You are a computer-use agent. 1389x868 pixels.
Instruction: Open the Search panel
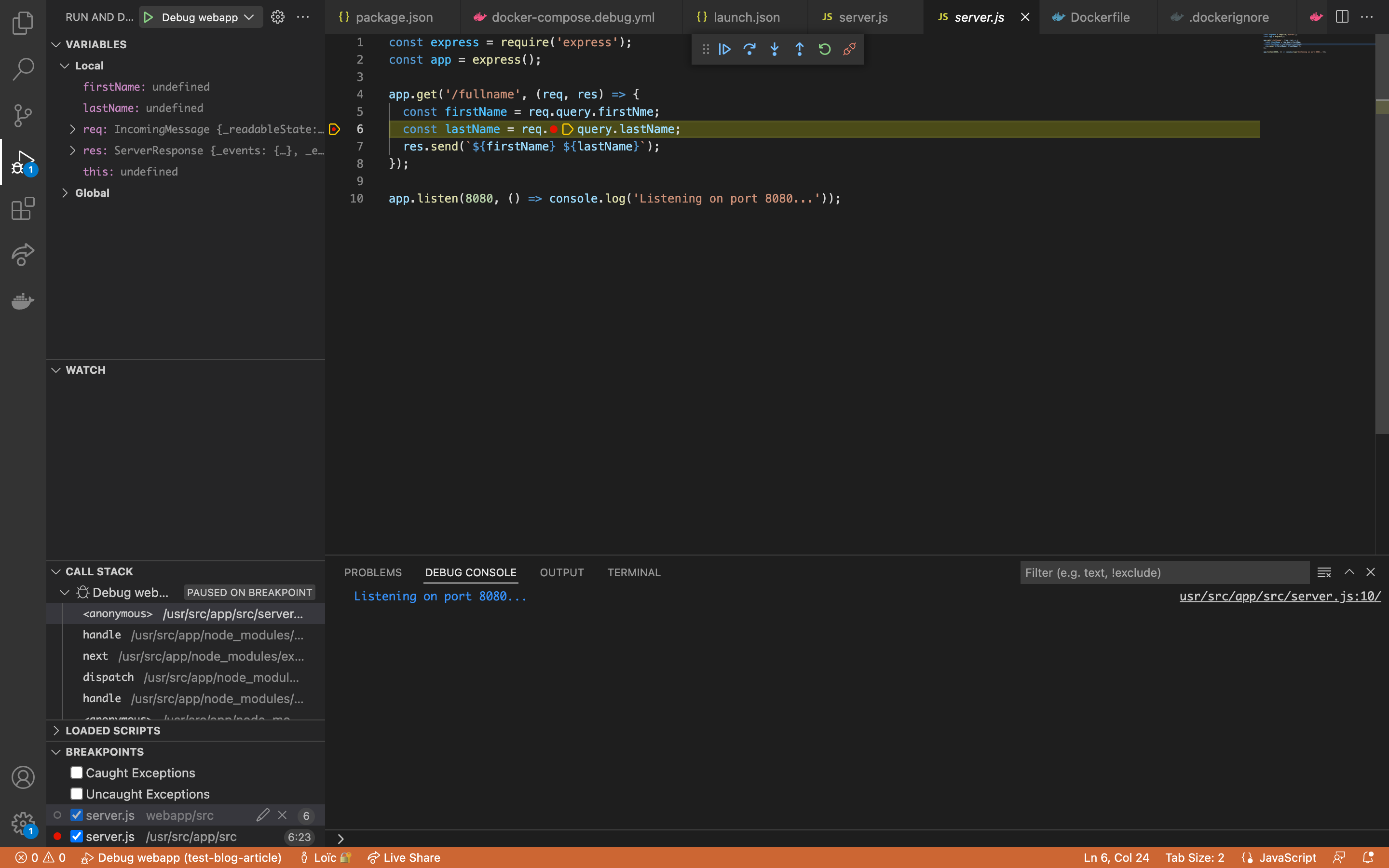pyautogui.click(x=23, y=69)
